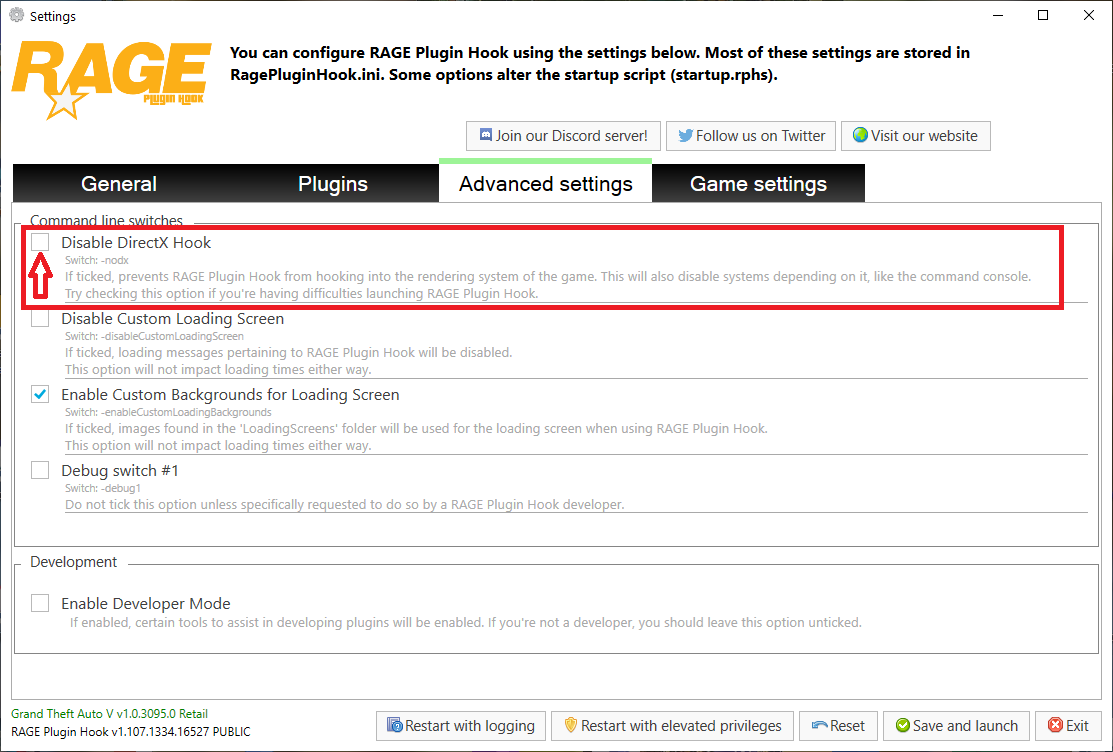Click Follow us on Twitter button
This screenshot has width=1113, height=752.
coord(751,136)
